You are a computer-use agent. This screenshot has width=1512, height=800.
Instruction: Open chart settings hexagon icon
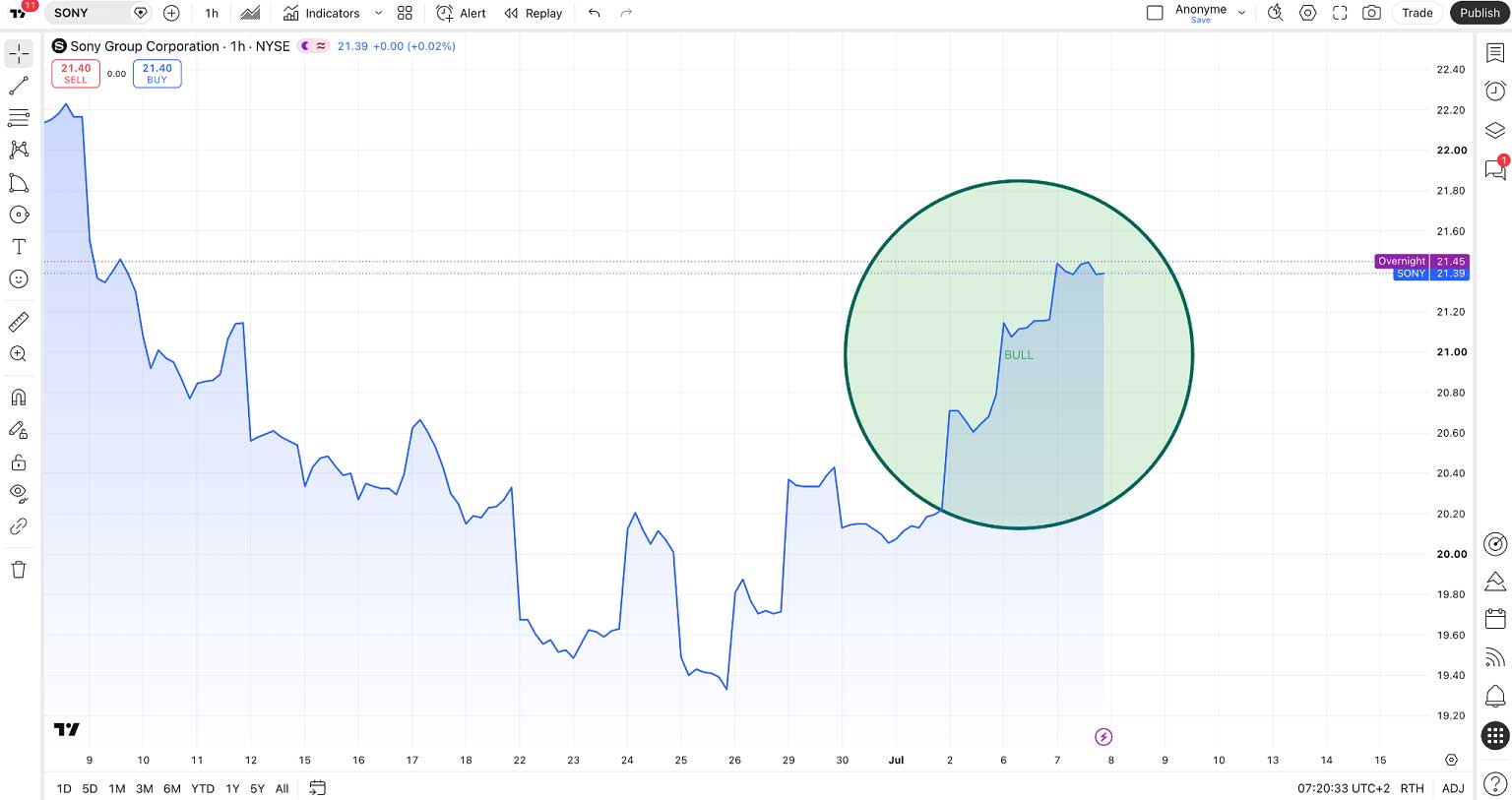pos(1308,13)
